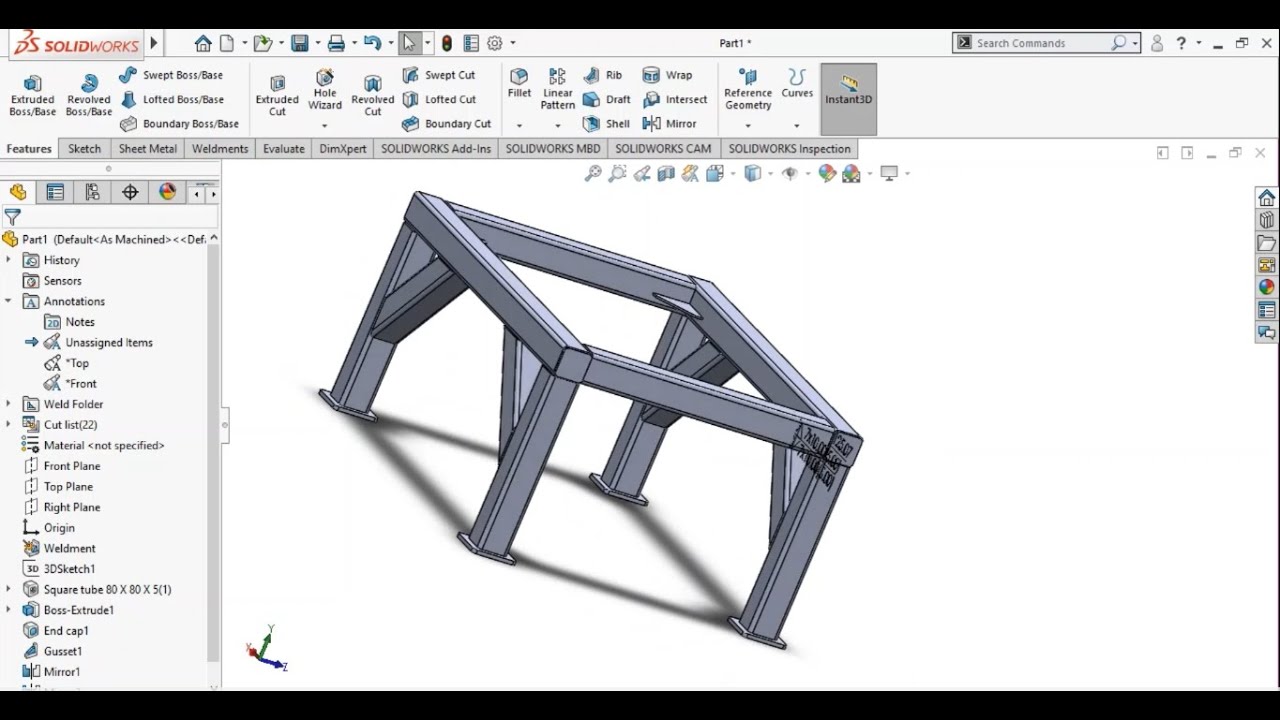Expand the History tree node
Viewport: 1280px width, 720px height.
(x=8, y=260)
